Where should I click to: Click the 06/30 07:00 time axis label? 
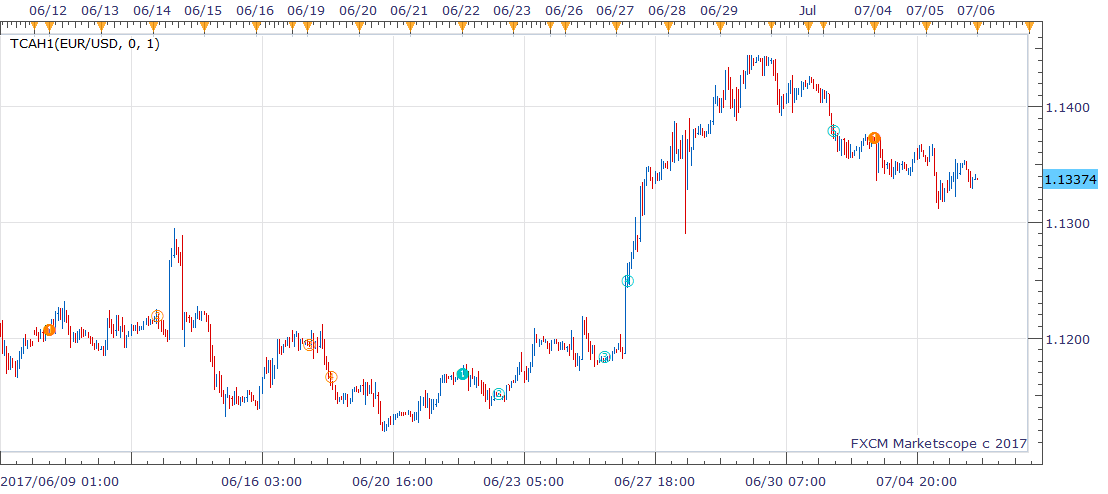tap(786, 482)
